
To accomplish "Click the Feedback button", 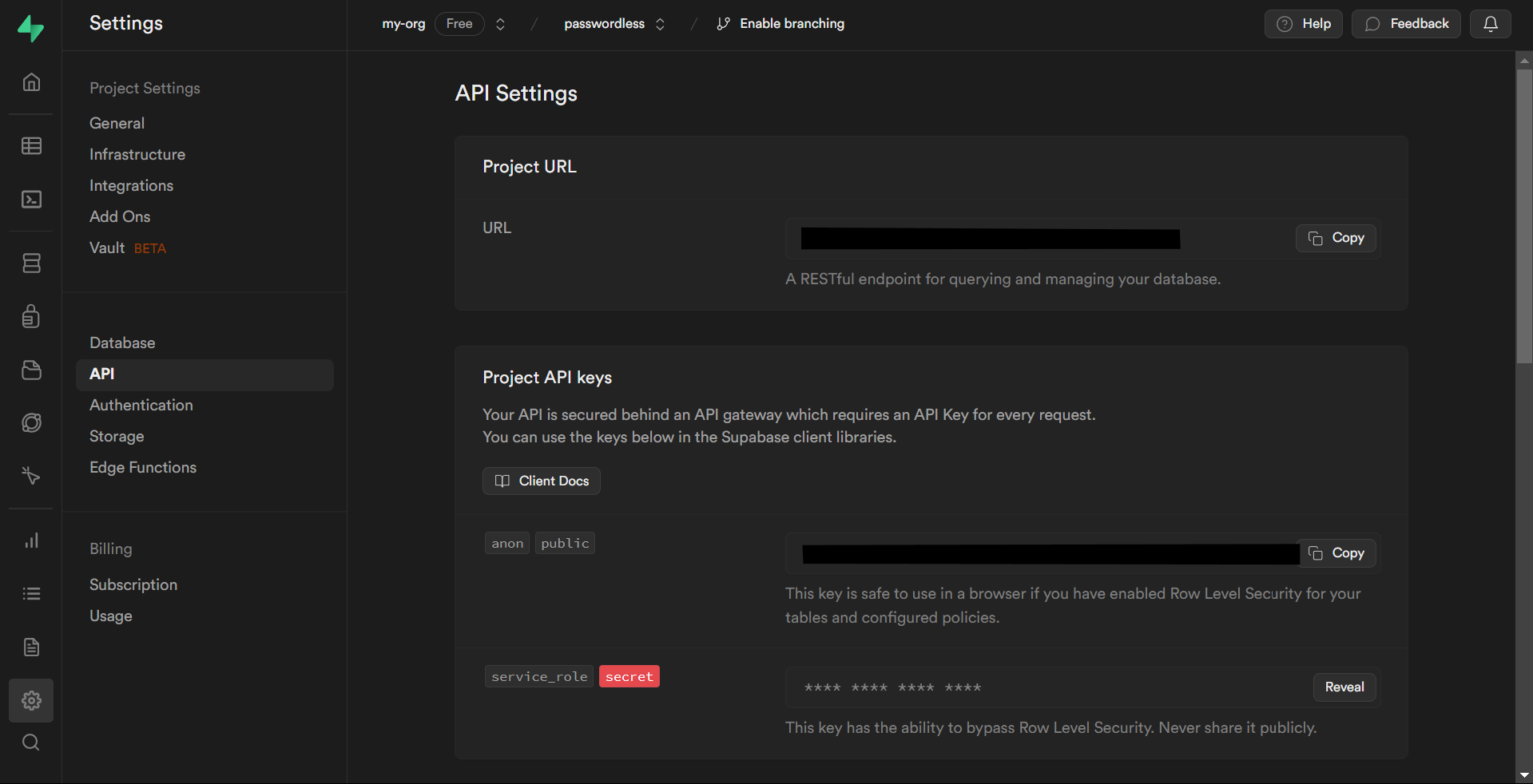I will (1406, 24).
